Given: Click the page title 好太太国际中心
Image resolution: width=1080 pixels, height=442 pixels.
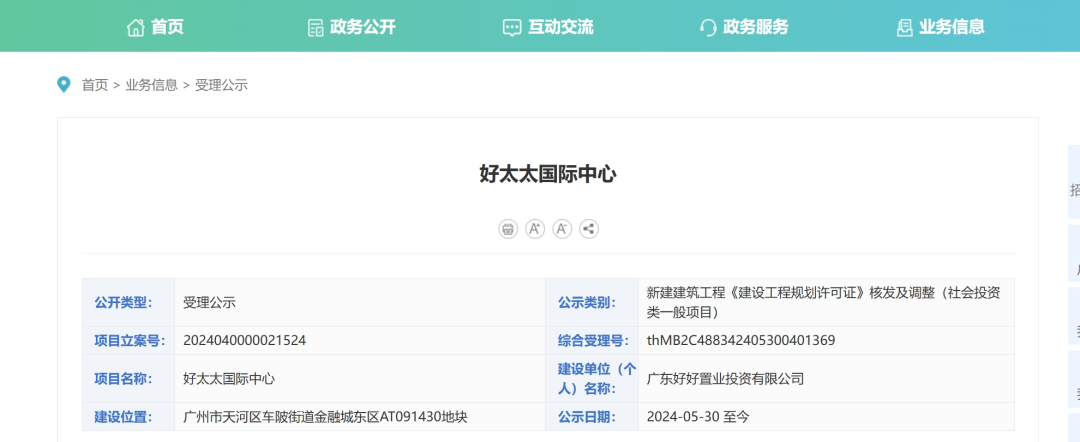Looking at the screenshot, I should coord(548,174).
